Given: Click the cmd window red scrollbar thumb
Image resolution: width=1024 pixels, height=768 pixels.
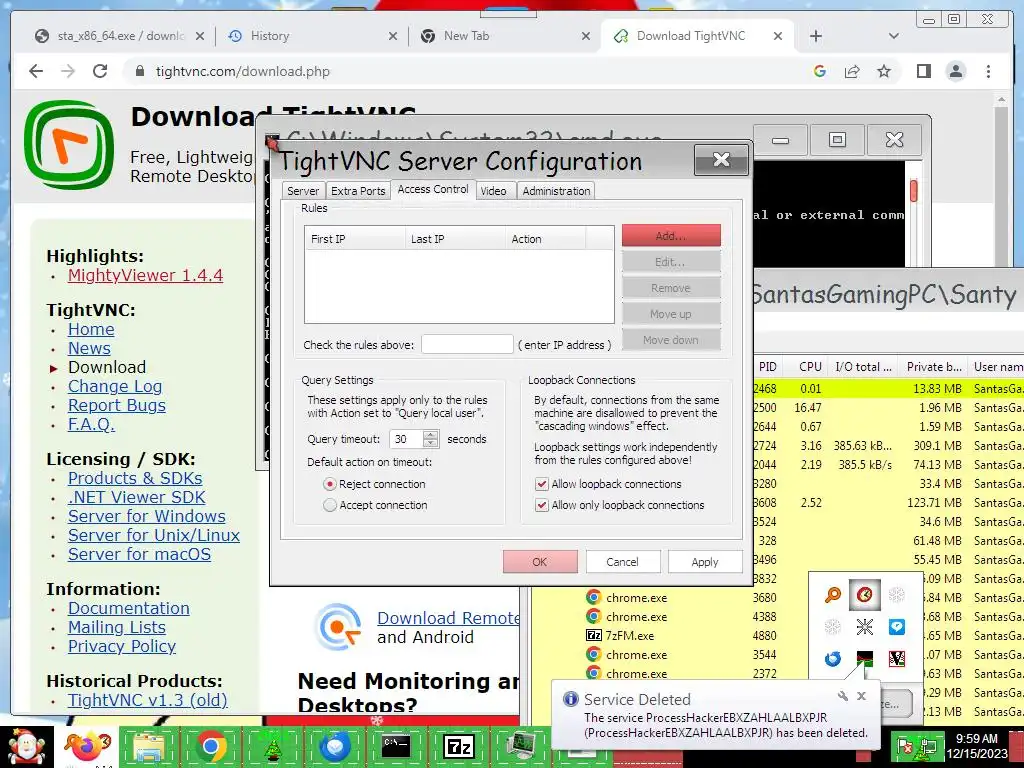Looking at the screenshot, I should [x=913, y=190].
